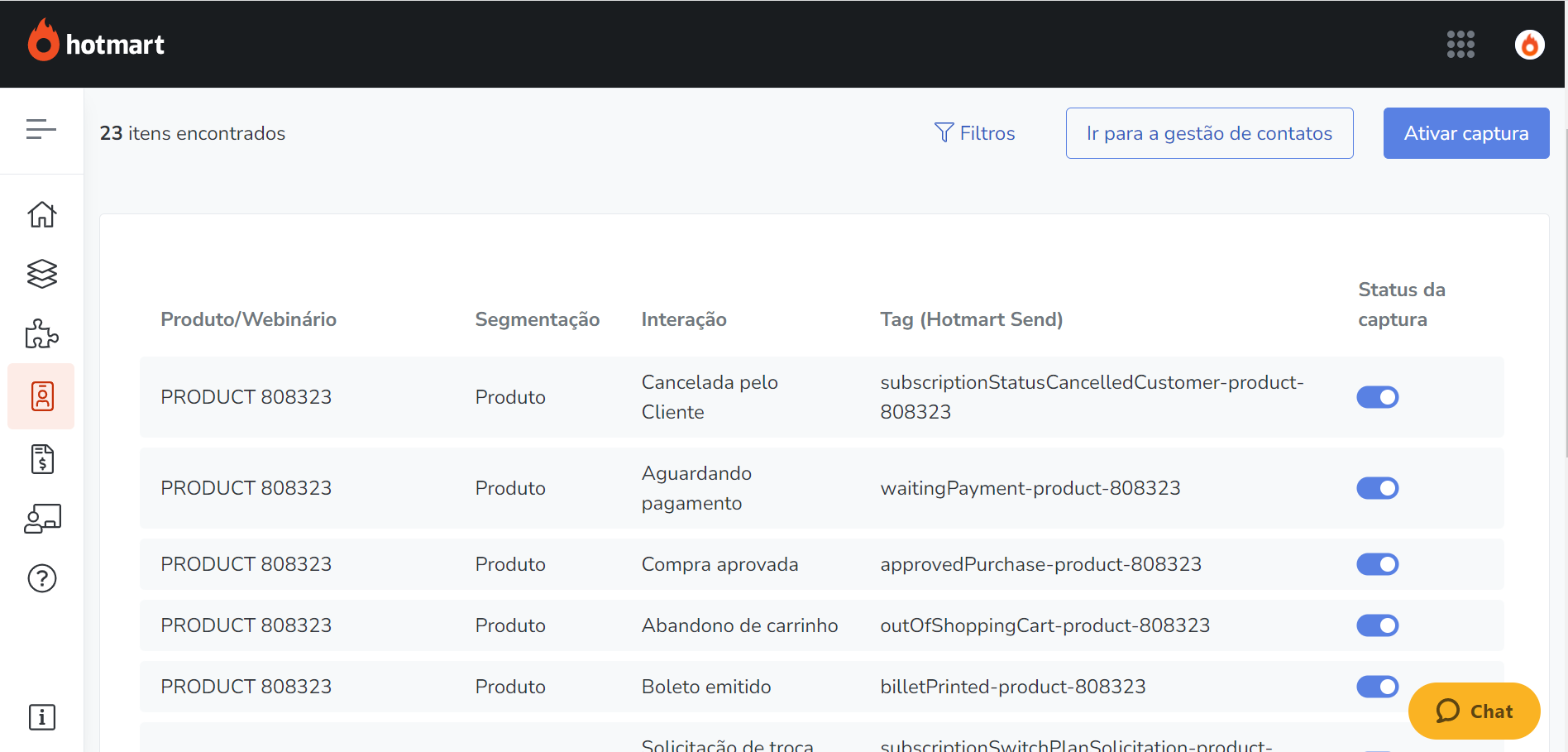This screenshot has height=752, width=1568.
Task: Open the help question mark icon
Action: [42, 578]
